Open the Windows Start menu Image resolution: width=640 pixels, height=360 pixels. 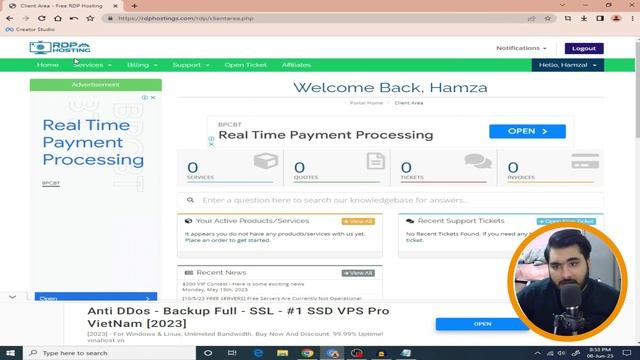point(11,353)
